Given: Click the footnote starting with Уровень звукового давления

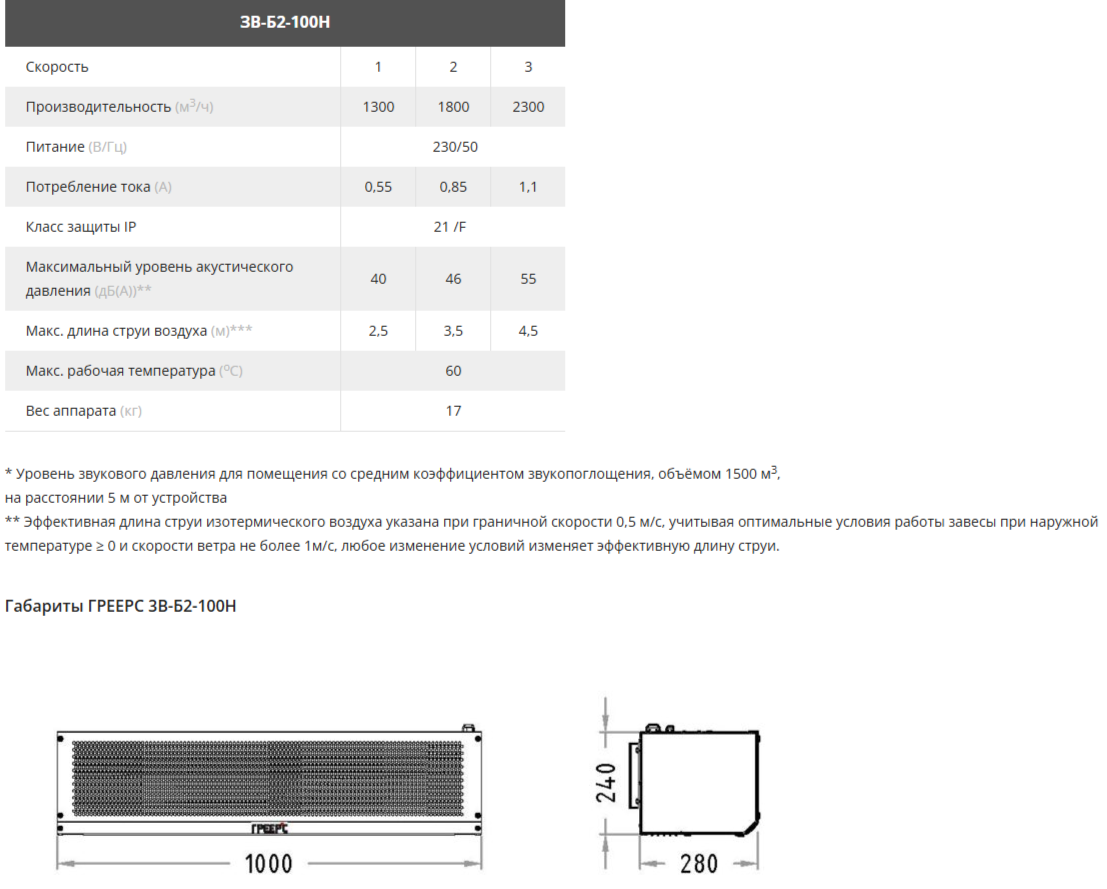Looking at the screenshot, I should (x=393, y=485).
